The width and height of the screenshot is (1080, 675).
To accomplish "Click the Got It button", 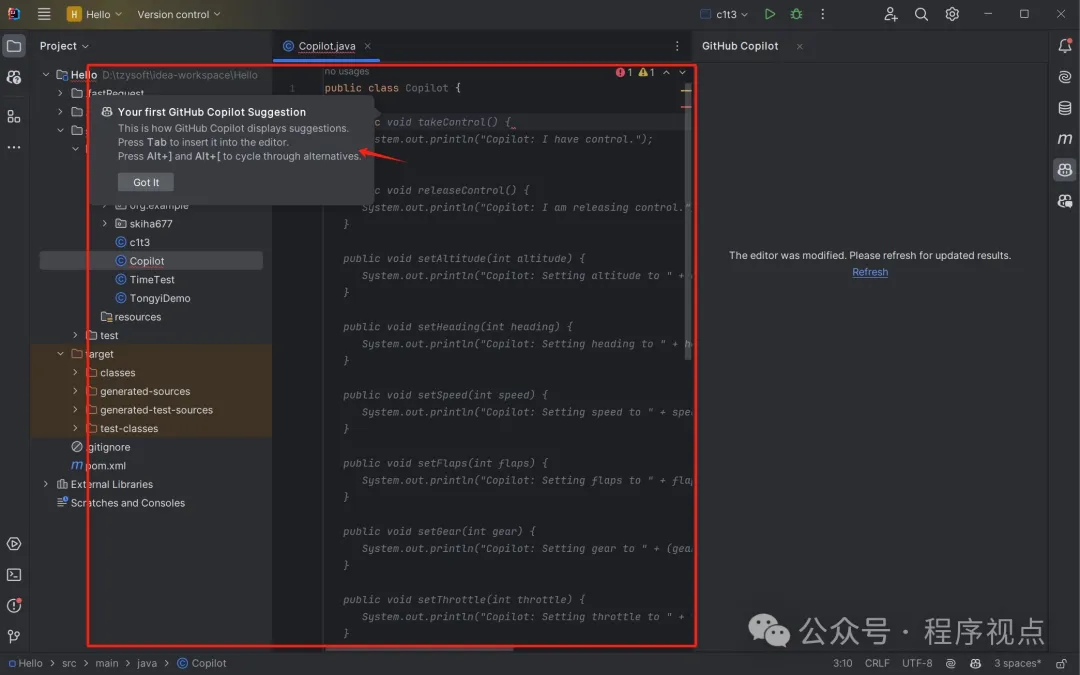I will pyautogui.click(x=146, y=182).
